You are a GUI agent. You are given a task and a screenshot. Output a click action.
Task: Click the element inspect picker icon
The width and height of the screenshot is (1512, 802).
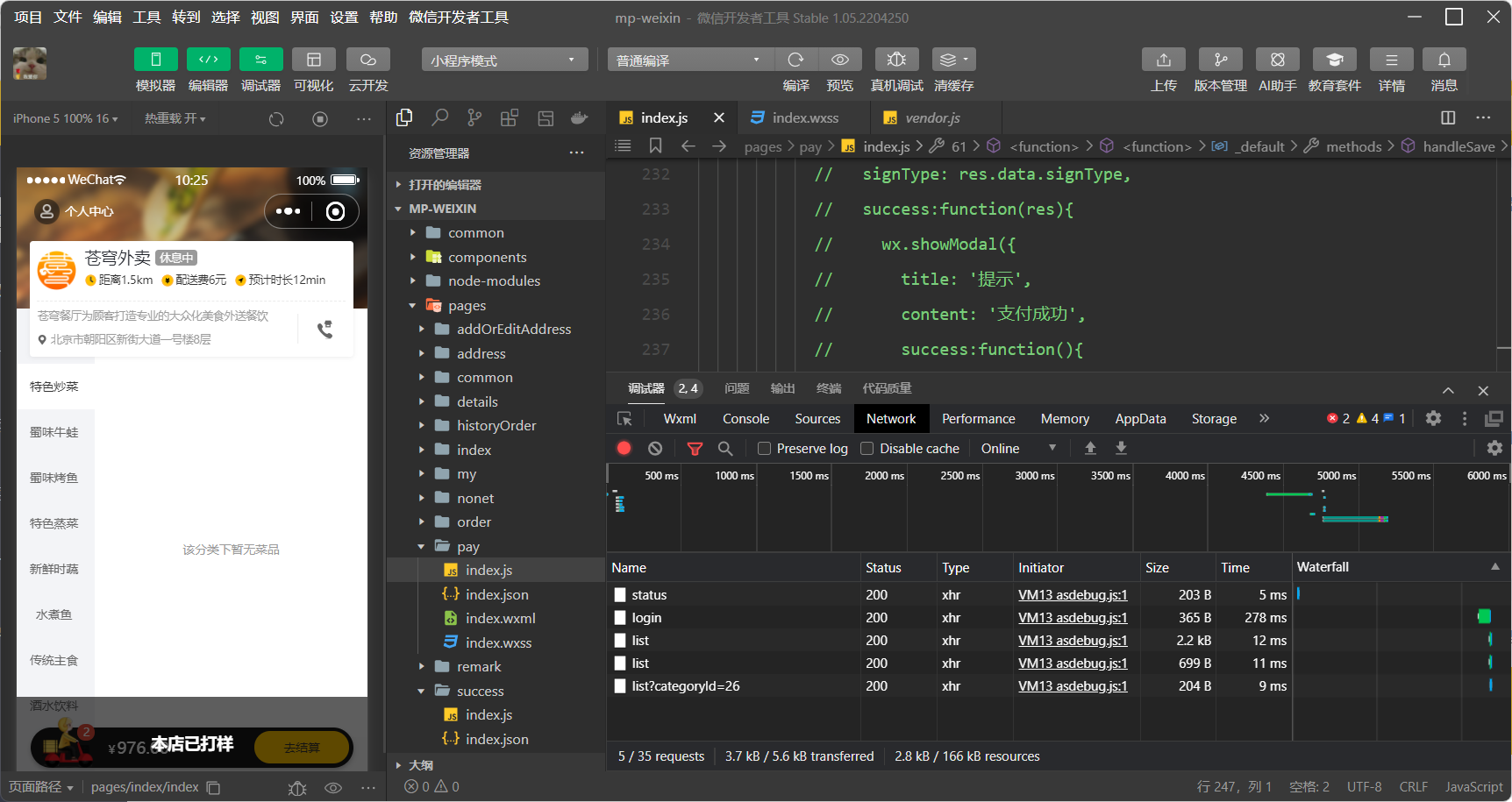(624, 418)
